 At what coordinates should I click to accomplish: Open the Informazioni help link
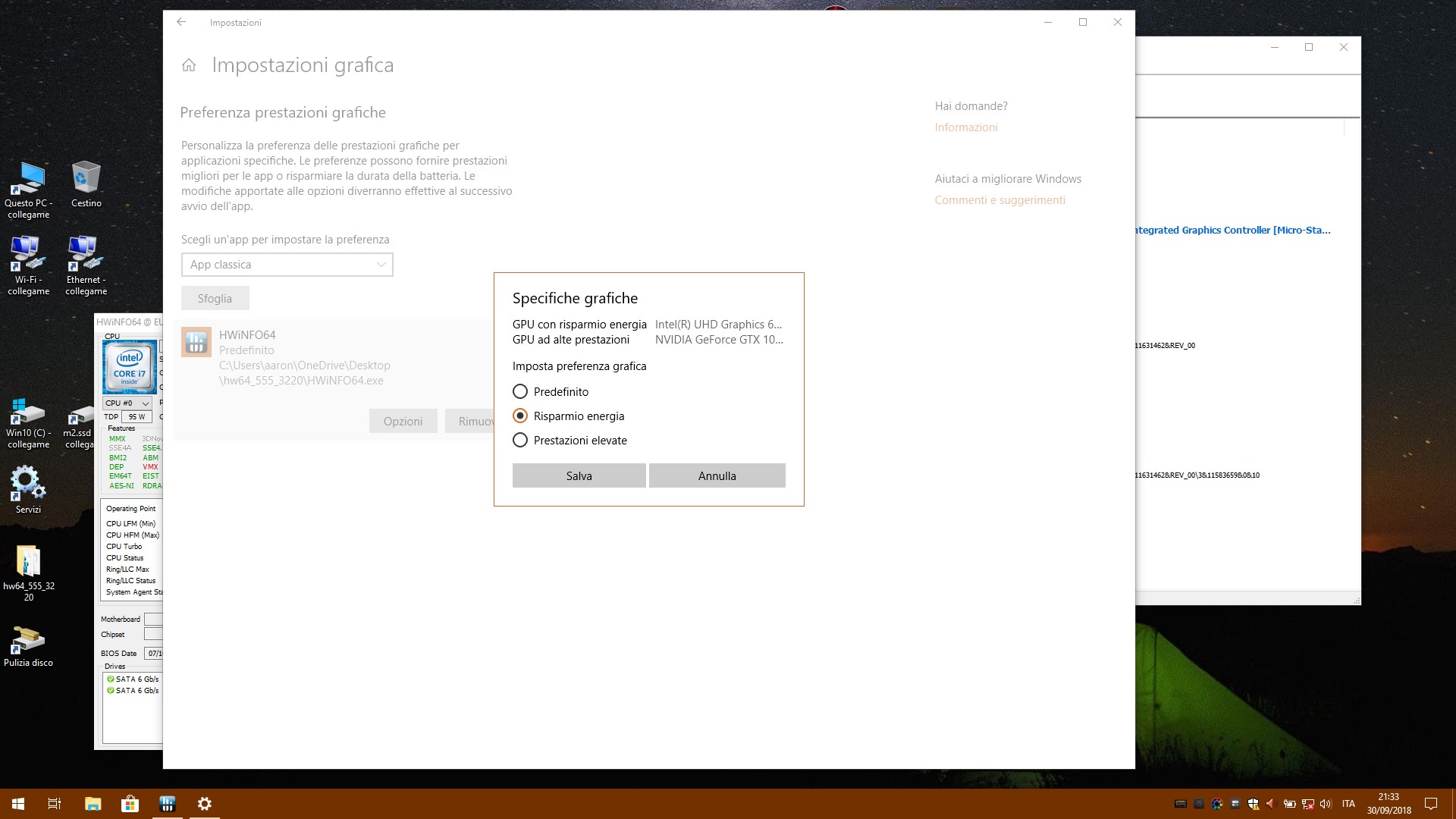click(x=966, y=127)
